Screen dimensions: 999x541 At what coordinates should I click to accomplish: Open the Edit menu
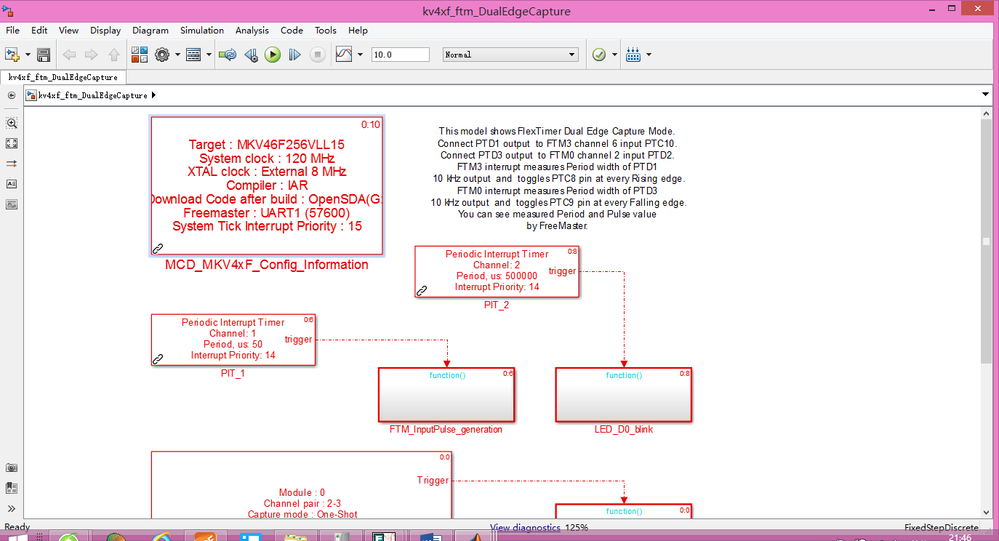[40, 31]
